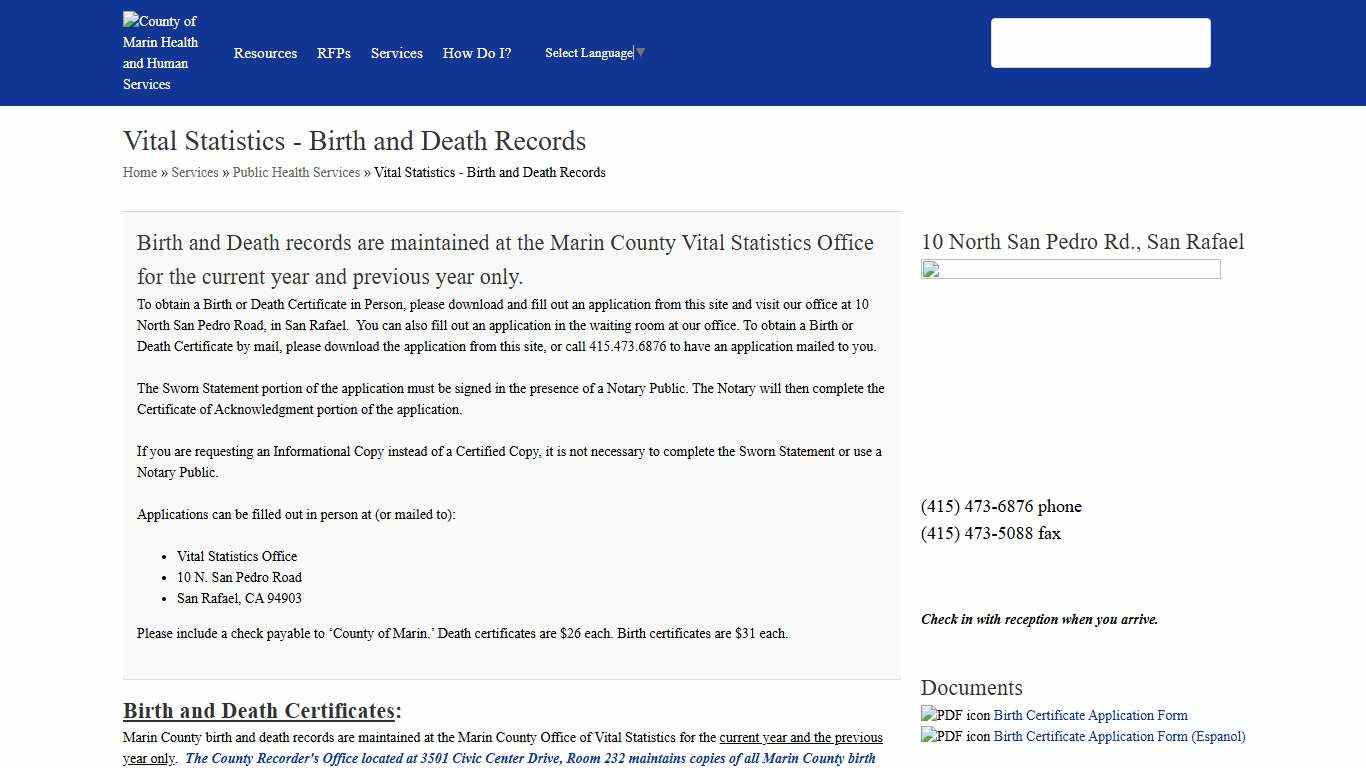Viewport: 1366px width, 768px height.
Task: Click inside the search box
Action: (x=1100, y=42)
